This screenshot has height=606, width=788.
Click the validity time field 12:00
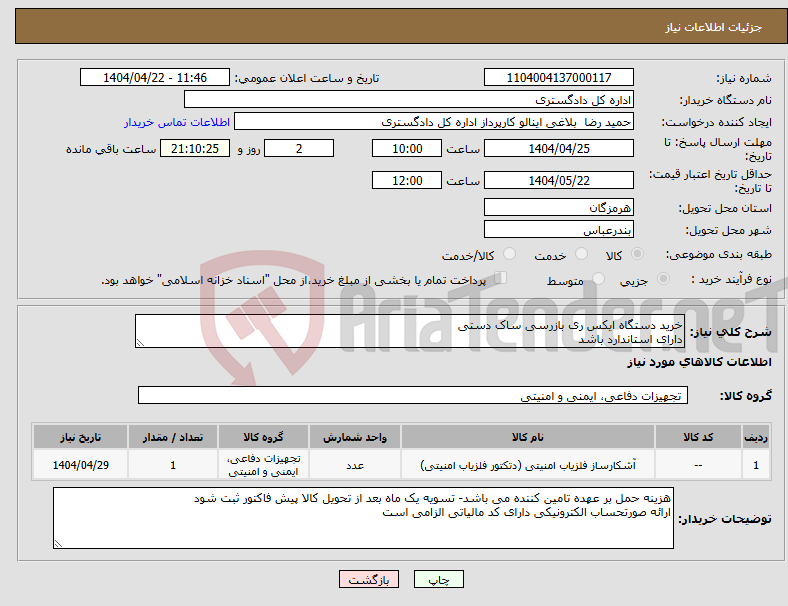tap(407, 180)
